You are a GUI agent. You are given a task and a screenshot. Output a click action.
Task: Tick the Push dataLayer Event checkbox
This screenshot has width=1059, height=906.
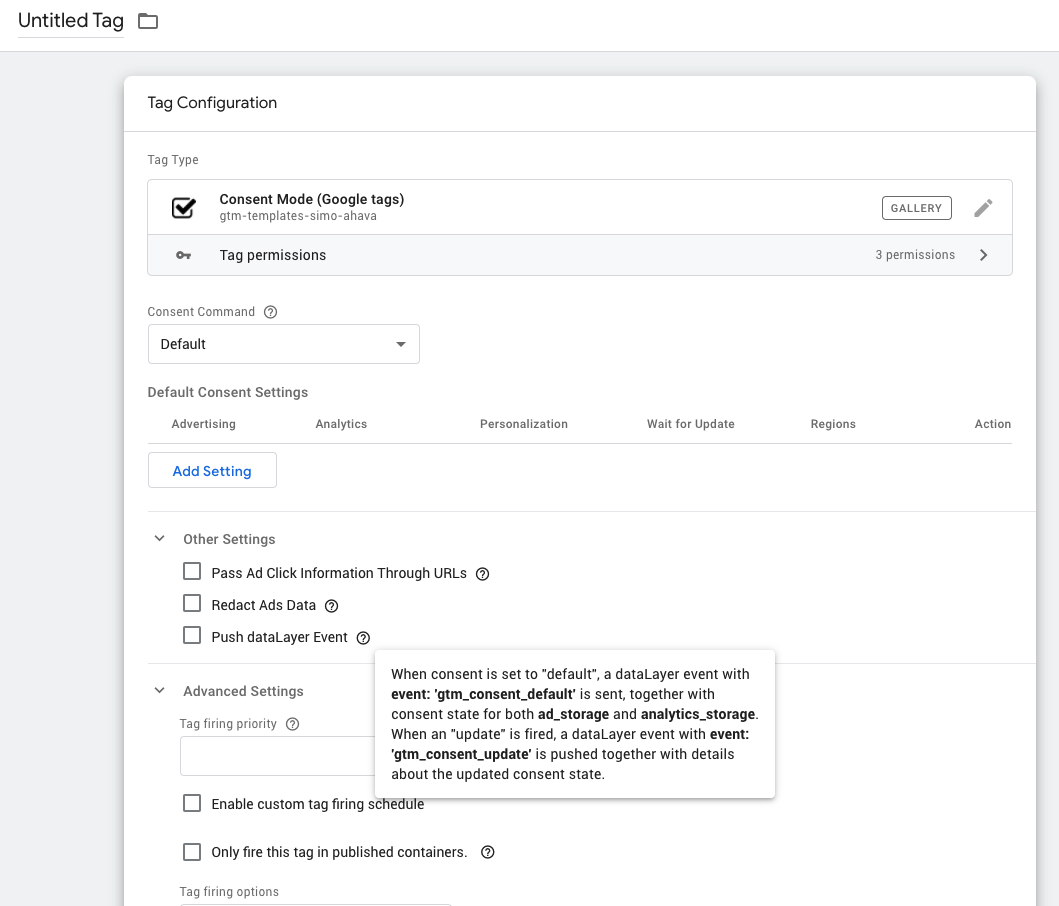coord(192,636)
